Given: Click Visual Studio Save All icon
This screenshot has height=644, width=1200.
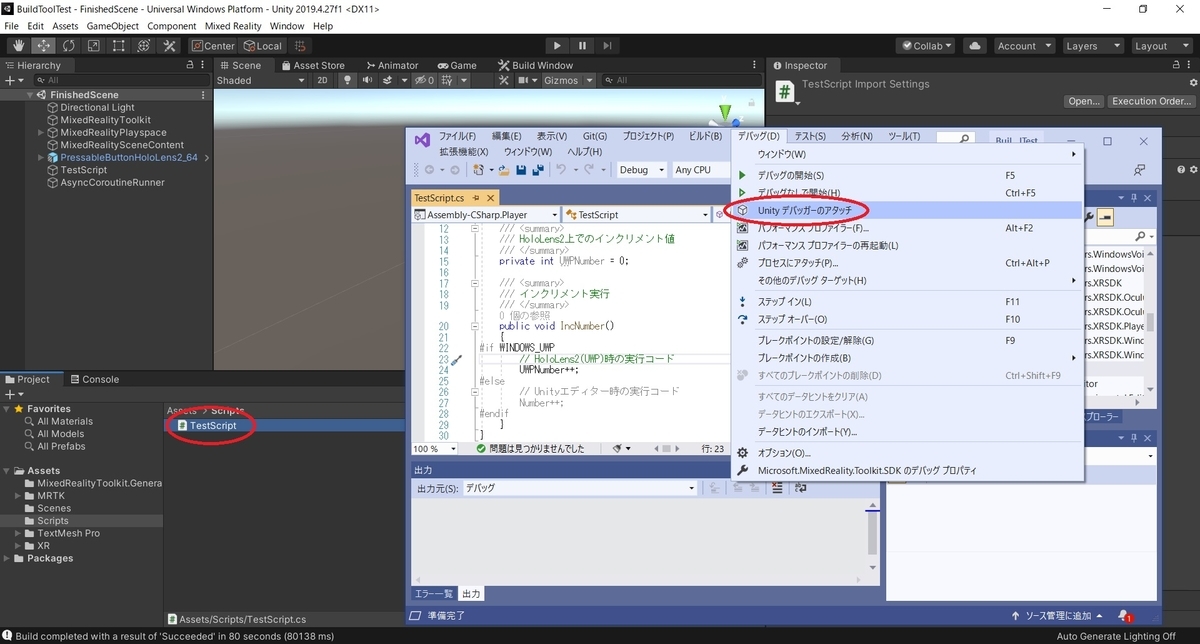Looking at the screenshot, I should tap(538, 170).
